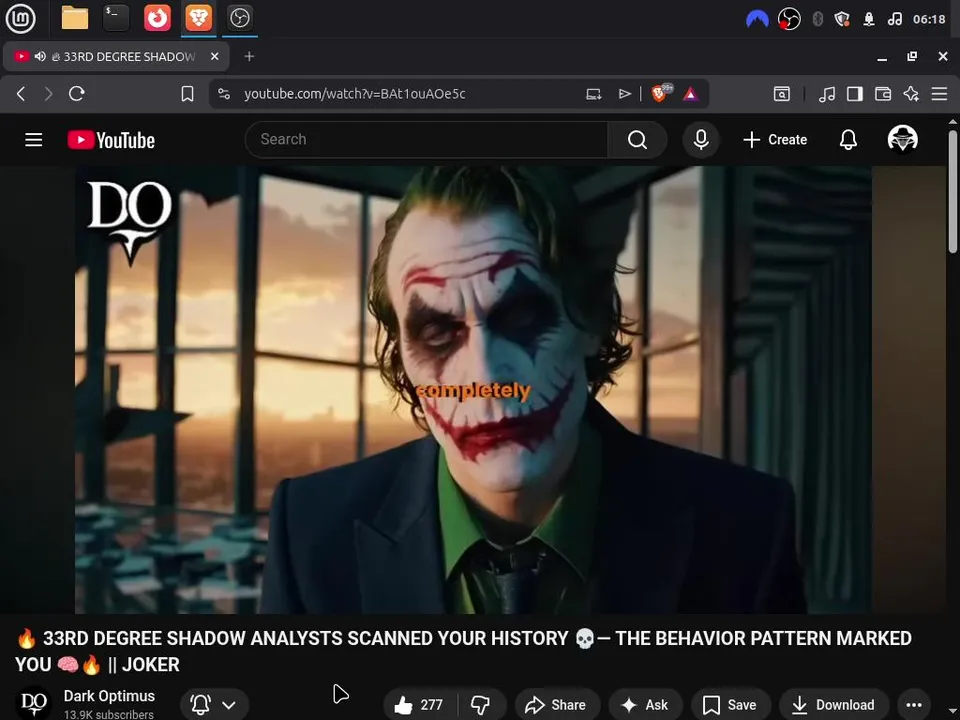This screenshot has height=720, width=960.
Task: Open the Brave Wallet
Action: click(x=883, y=94)
